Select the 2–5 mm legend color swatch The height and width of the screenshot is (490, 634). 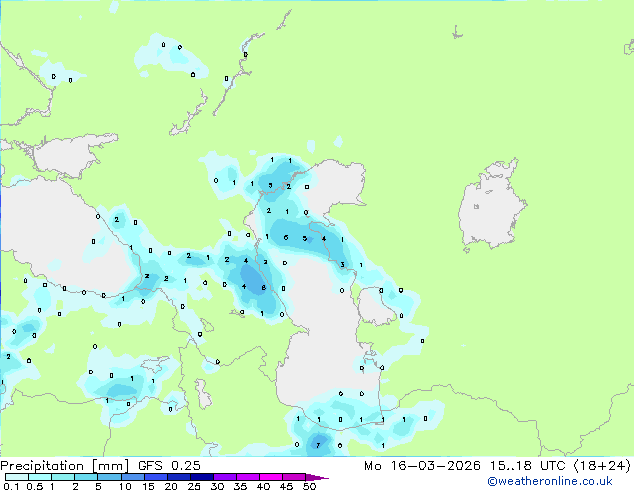pyautogui.click(x=86, y=477)
